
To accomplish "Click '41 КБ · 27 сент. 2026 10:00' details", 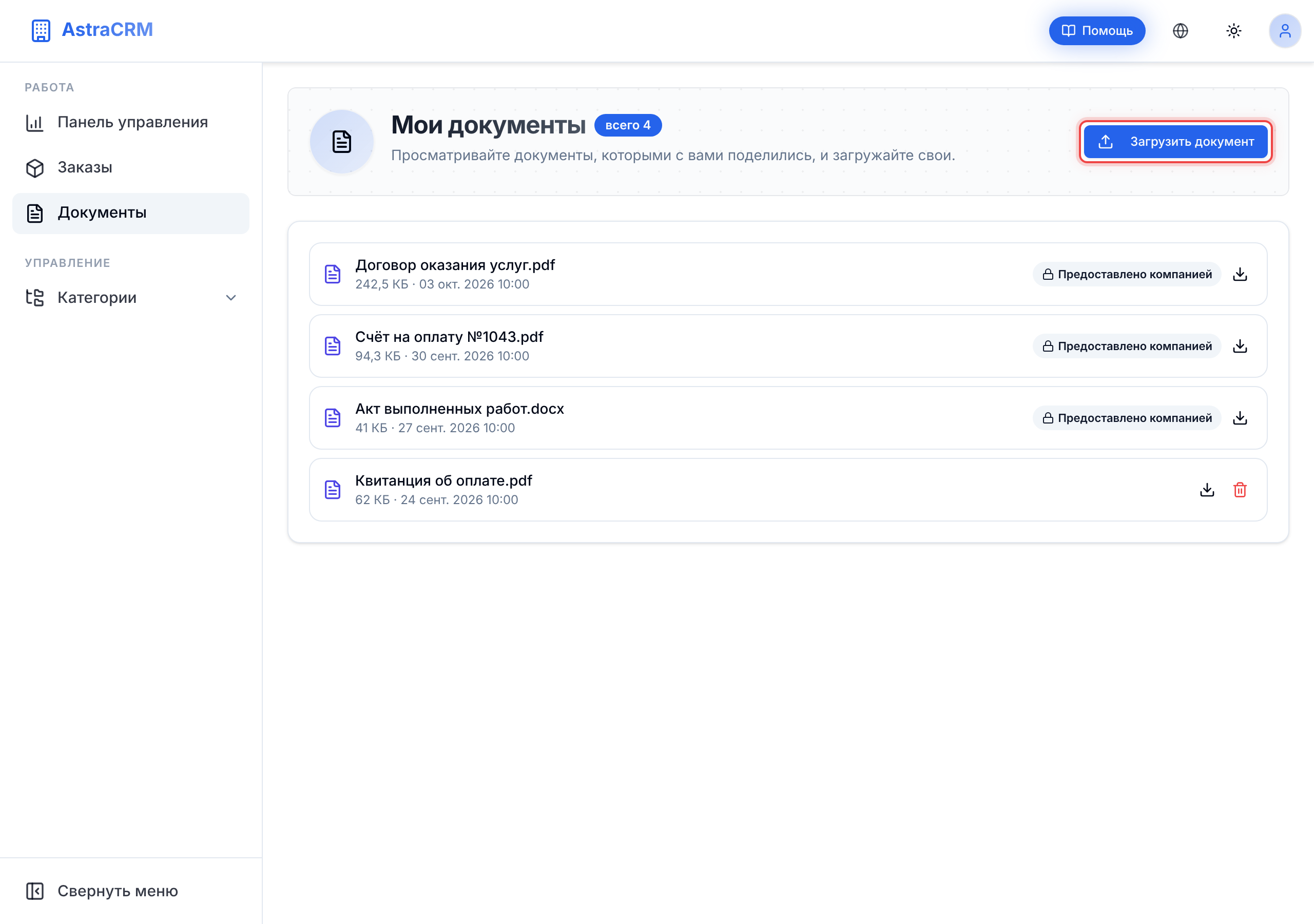I will tap(435, 428).
